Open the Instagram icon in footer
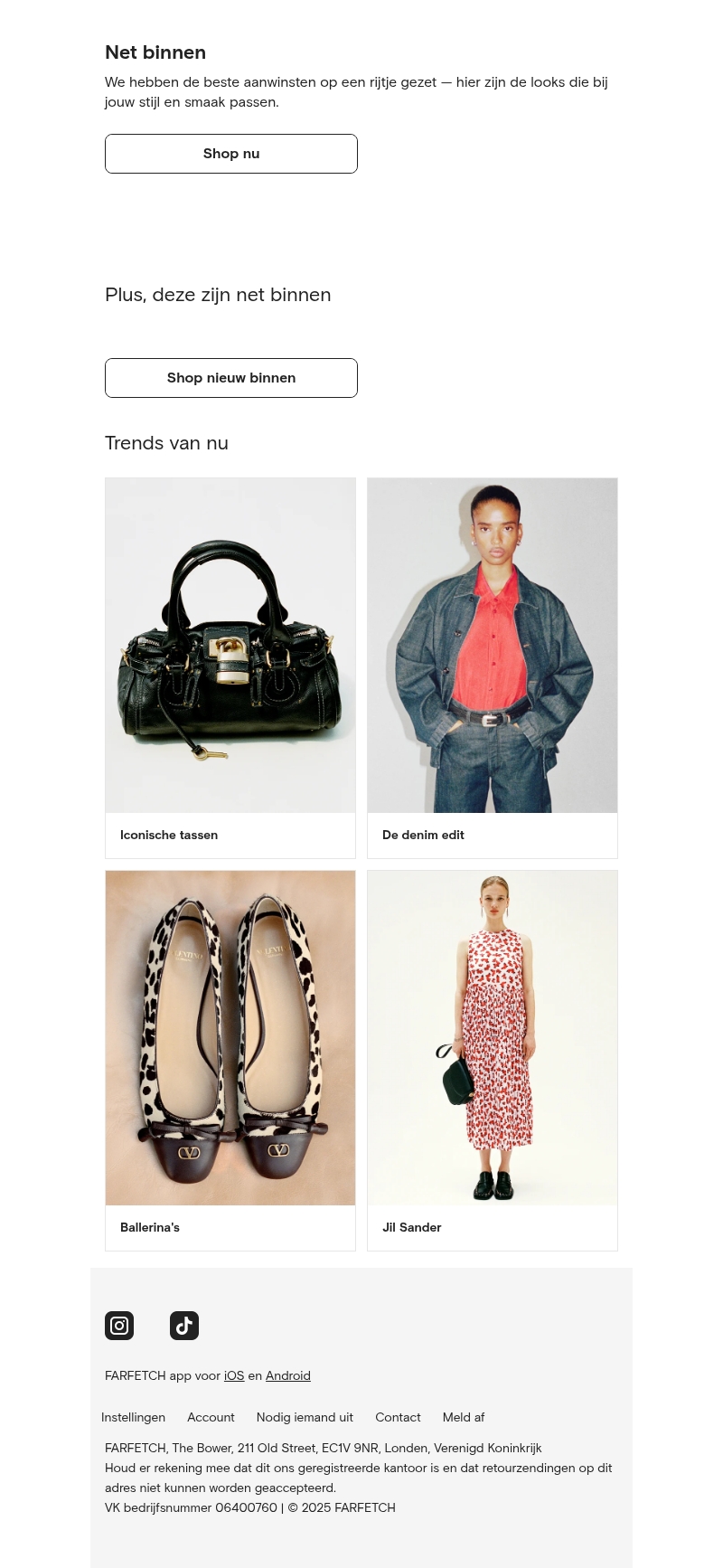The image size is (723, 1568). (x=119, y=1326)
